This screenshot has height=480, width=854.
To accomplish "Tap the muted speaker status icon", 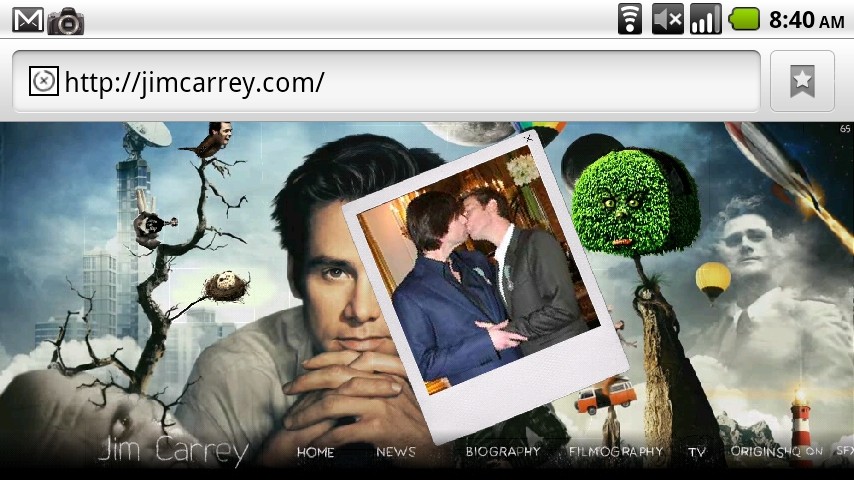I will tap(667, 19).
